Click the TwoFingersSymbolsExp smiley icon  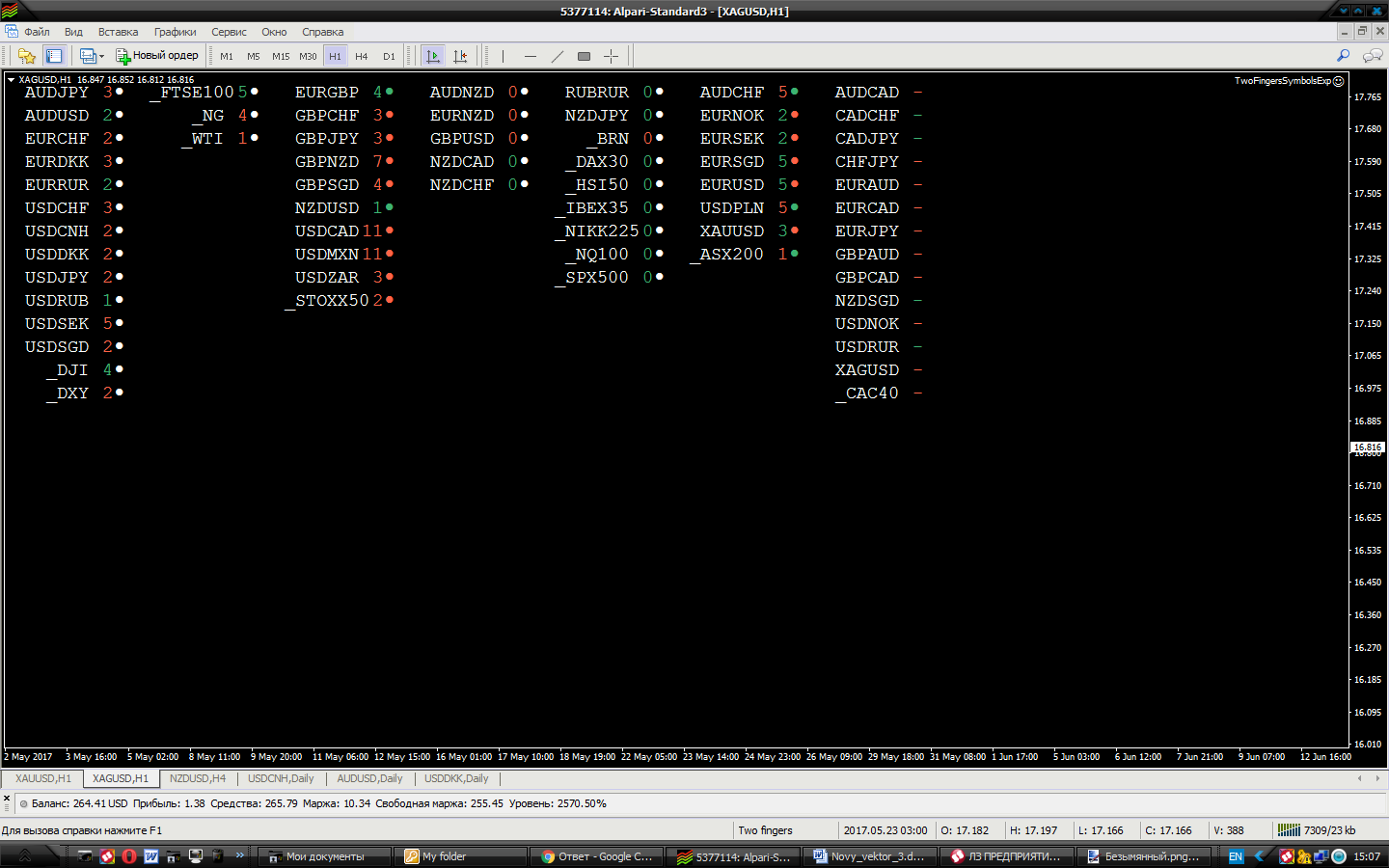[x=1338, y=81]
